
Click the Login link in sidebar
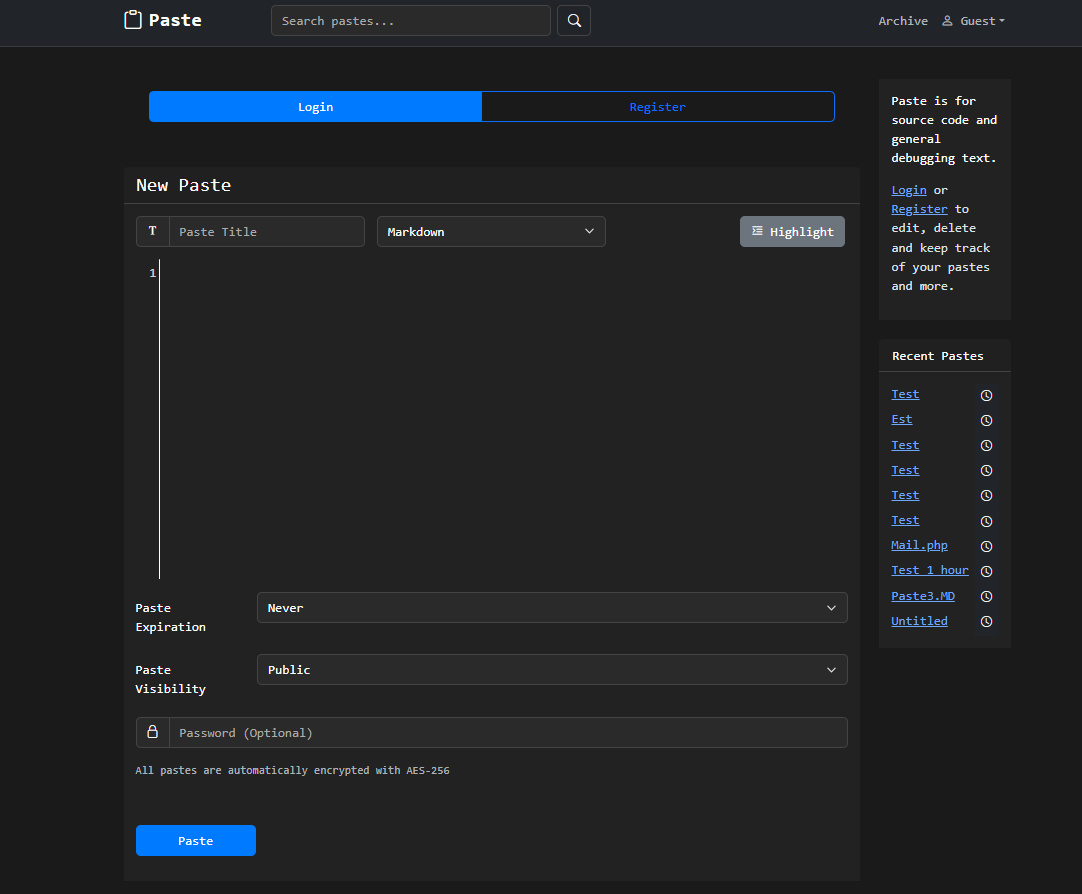click(x=908, y=190)
